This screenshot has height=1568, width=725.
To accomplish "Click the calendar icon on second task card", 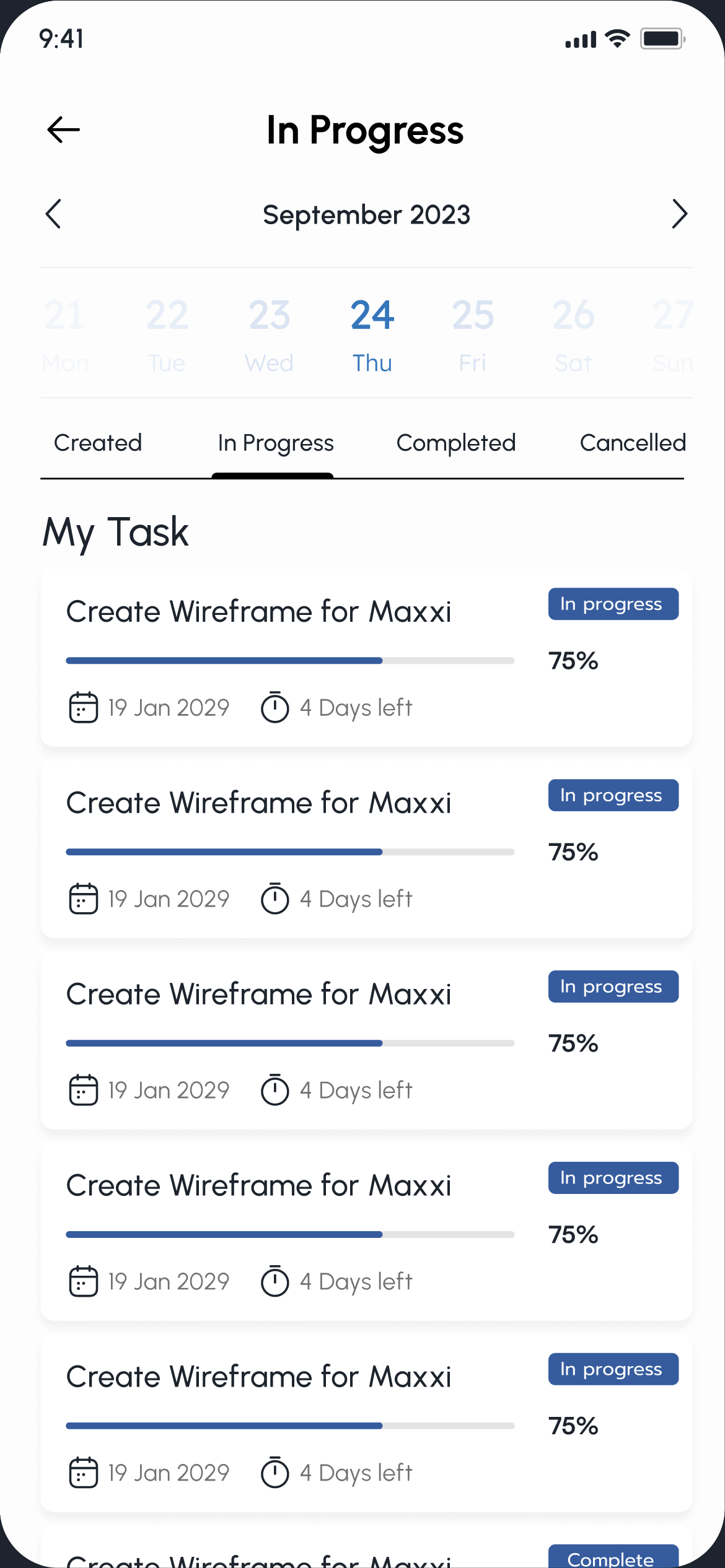I will click(83, 899).
